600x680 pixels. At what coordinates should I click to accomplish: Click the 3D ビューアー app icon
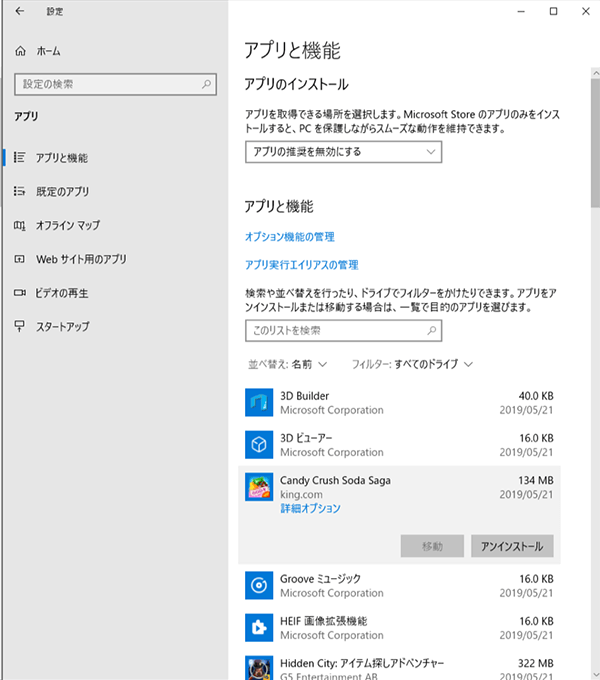coord(259,445)
